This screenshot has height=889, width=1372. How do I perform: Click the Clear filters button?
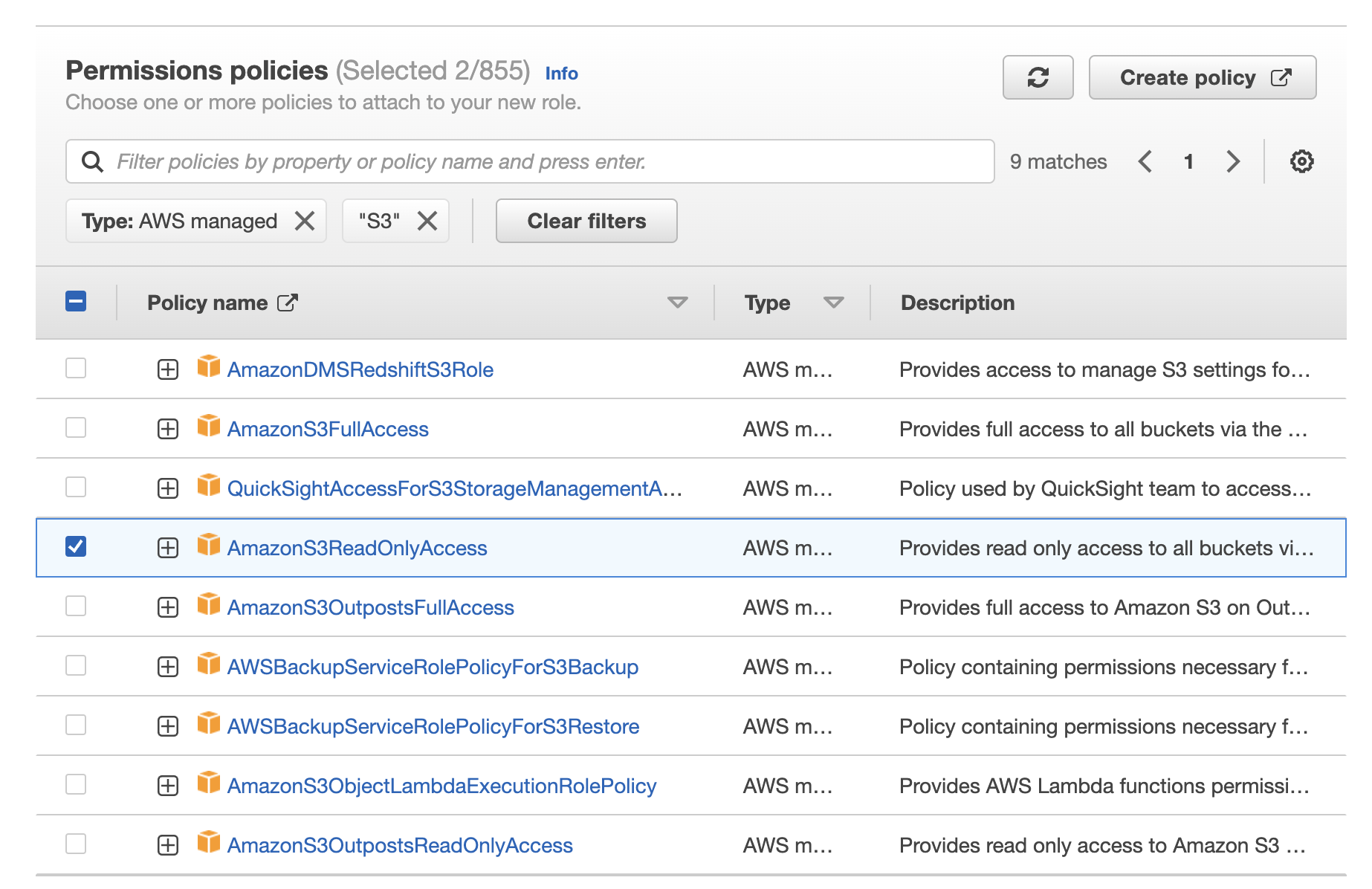pos(586,221)
